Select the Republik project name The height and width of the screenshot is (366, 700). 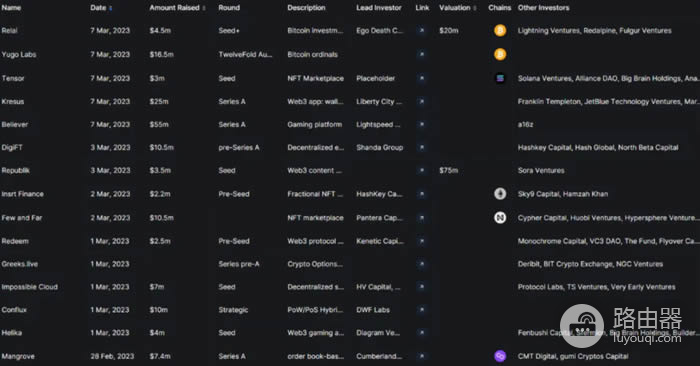point(16,171)
